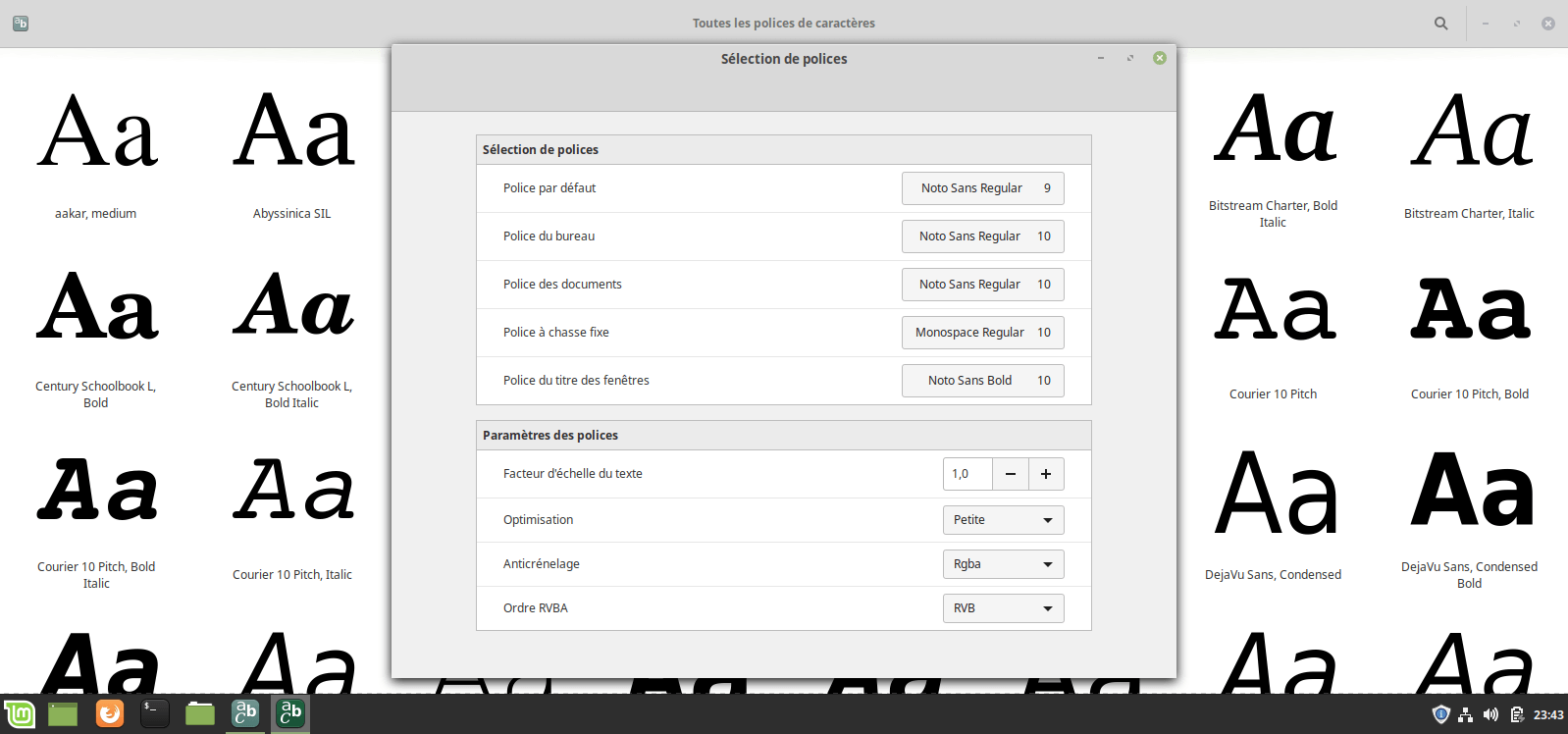1568x734 pixels.
Task: Click the Police des documents label
Action: 562,285
